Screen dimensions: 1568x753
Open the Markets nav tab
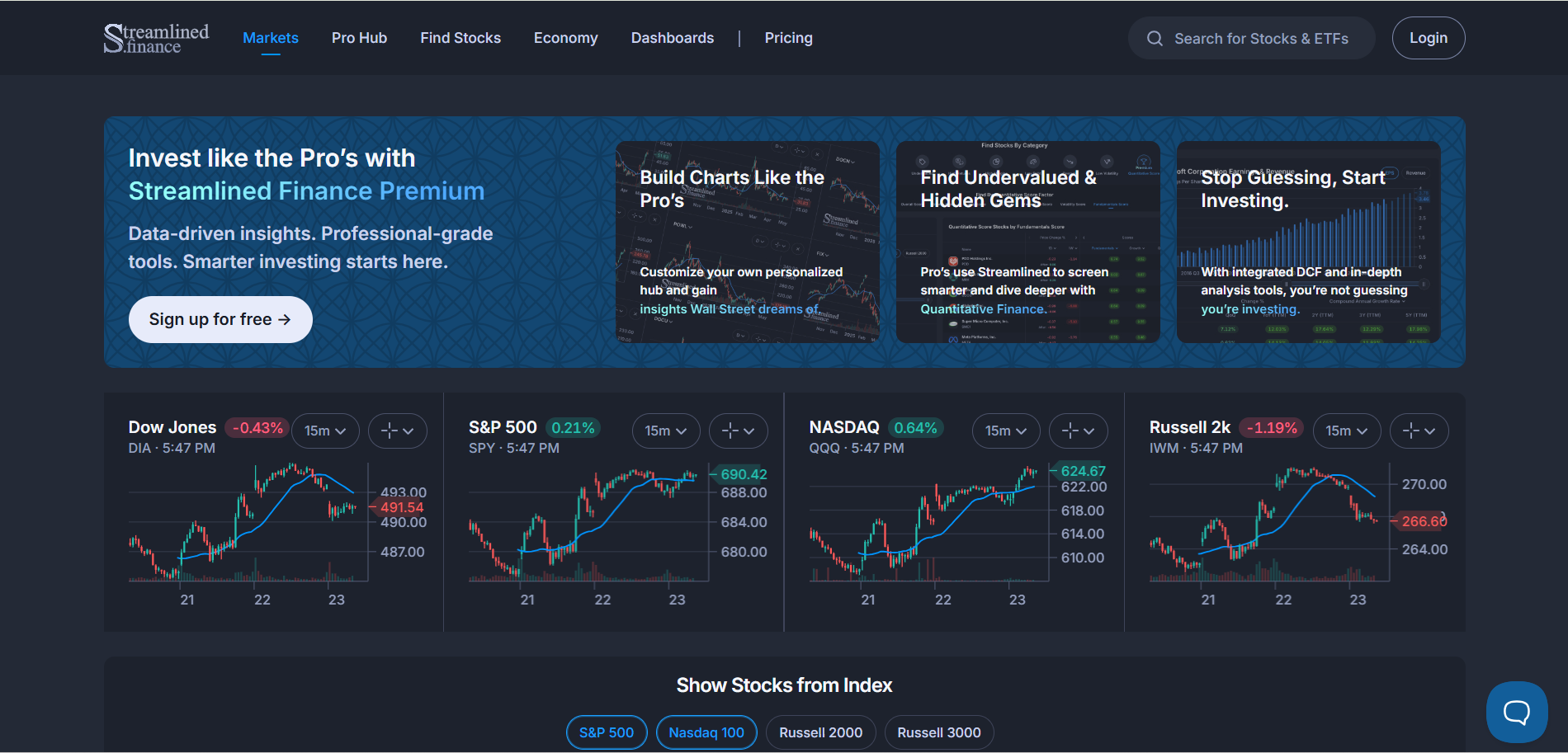tap(271, 38)
